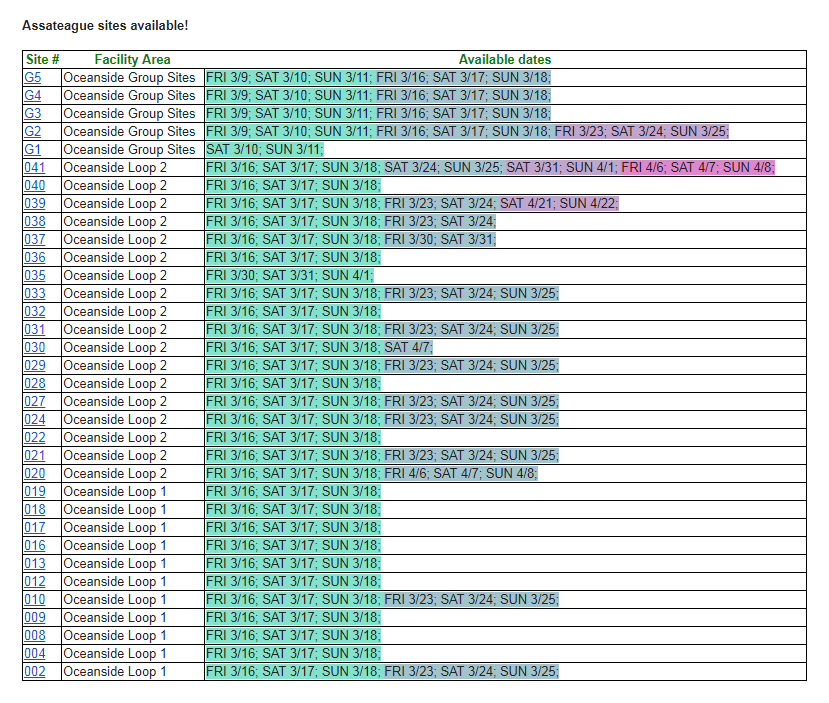Open site 012 link
This screenshot has width=829, height=703.
pos(34,581)
